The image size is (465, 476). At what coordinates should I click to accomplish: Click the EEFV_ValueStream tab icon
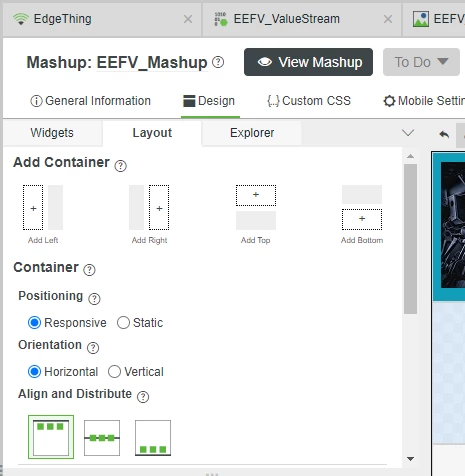click(221, 19)
